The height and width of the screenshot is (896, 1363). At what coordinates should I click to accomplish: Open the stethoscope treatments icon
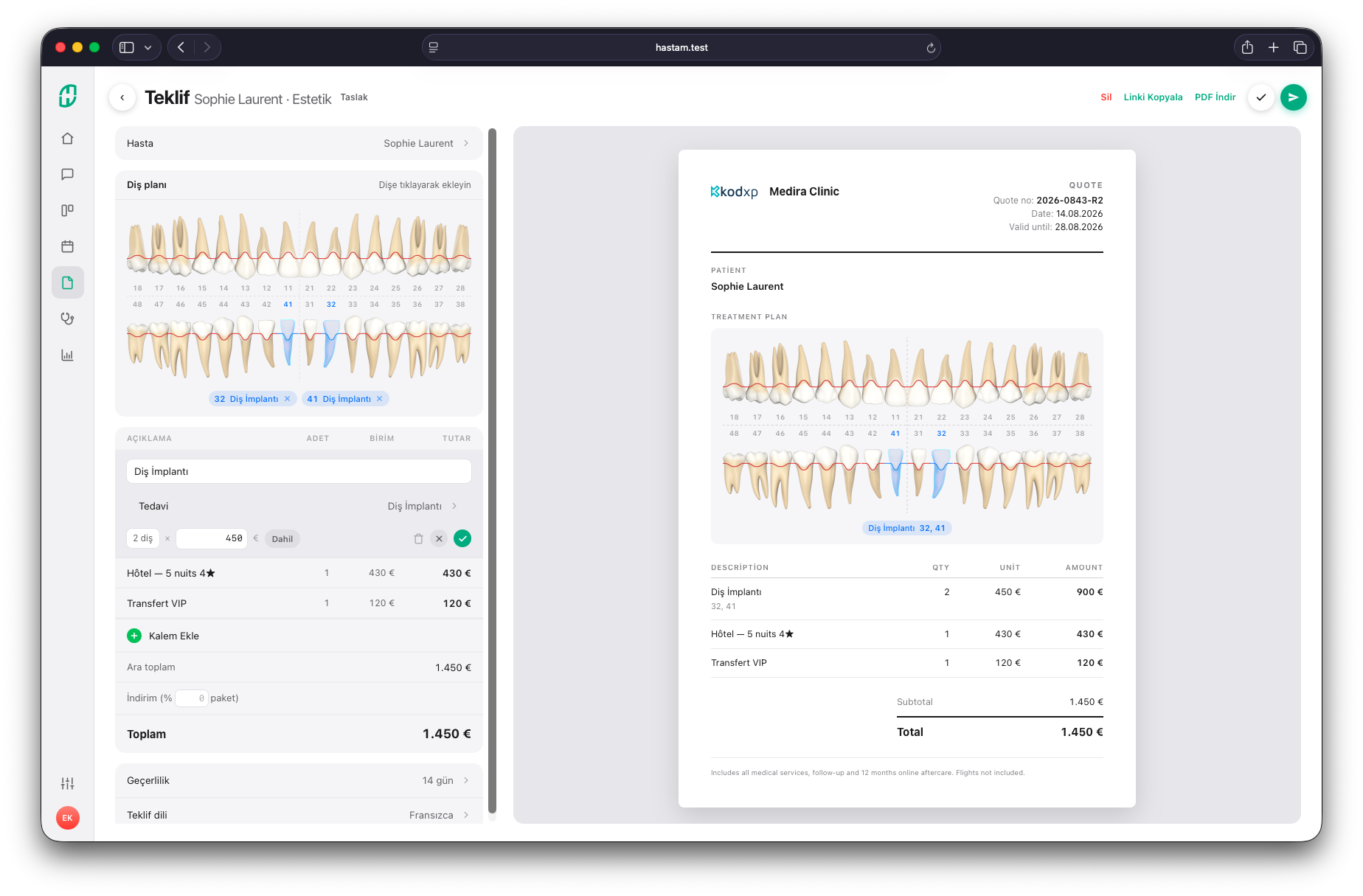point(67,319)
